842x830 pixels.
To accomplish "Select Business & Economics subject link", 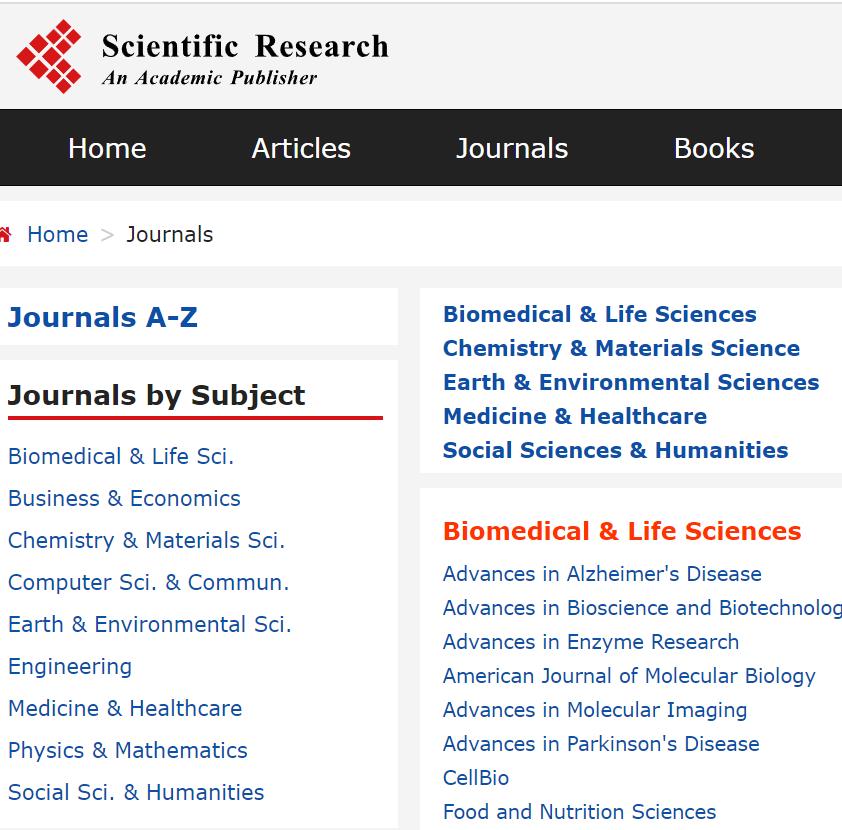I will coord(124,499).
